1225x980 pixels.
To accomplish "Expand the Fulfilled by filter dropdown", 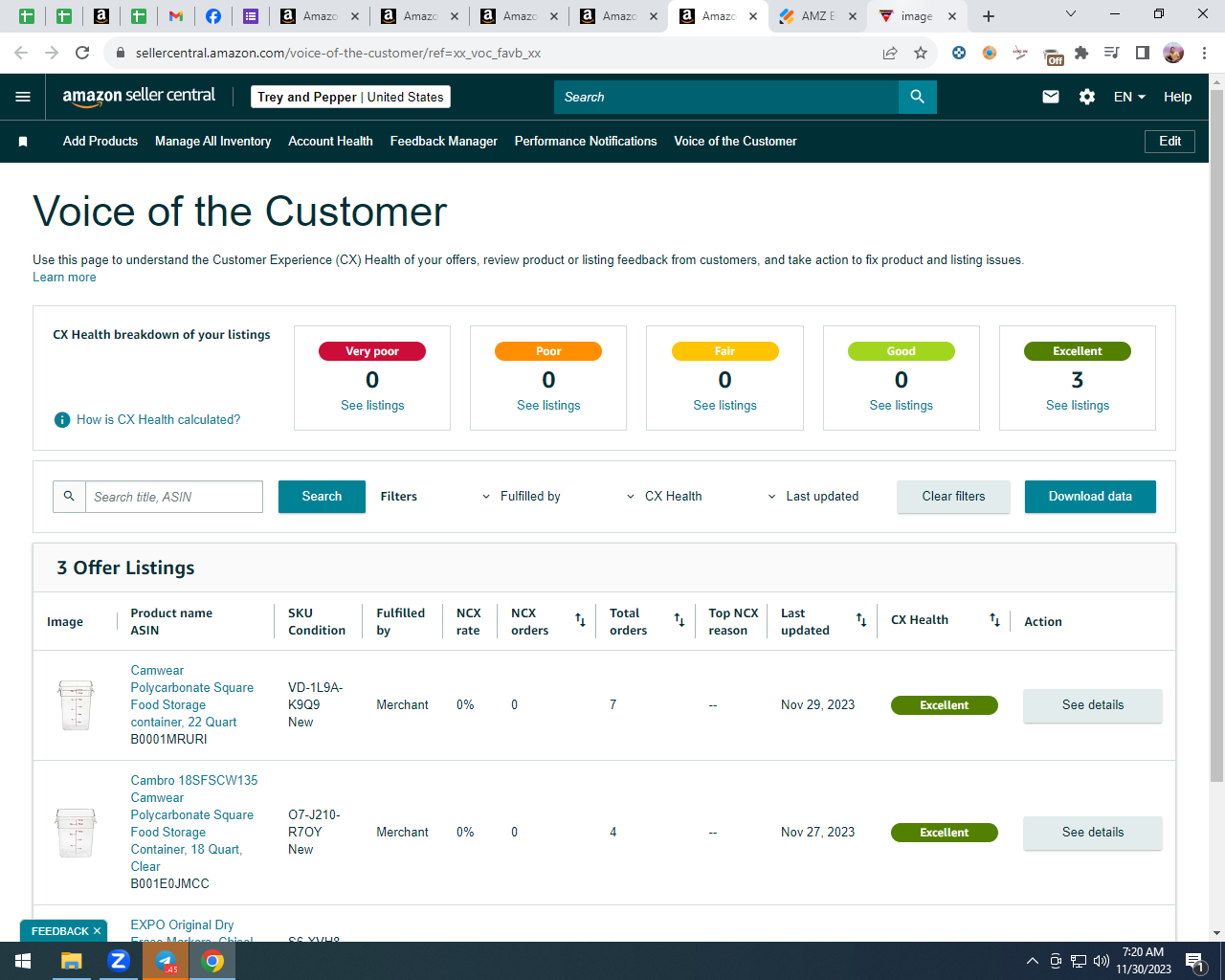I will click(522, 497).
